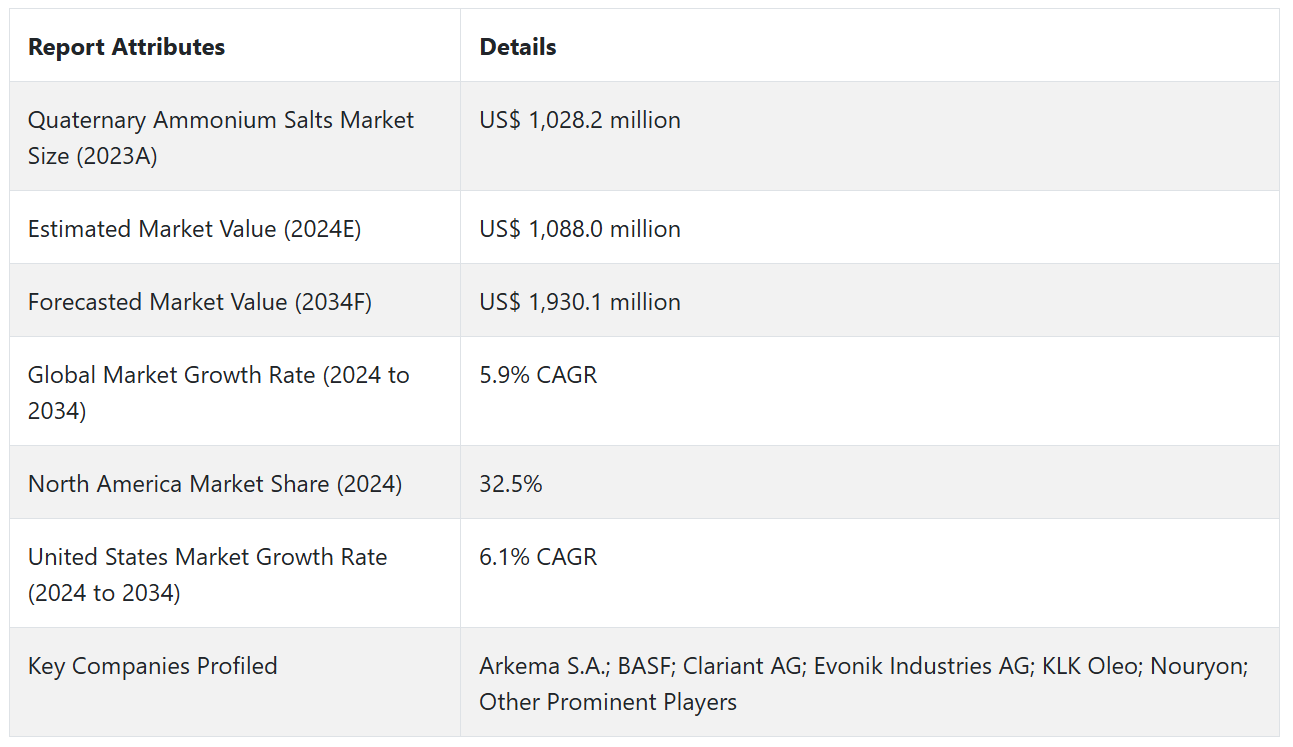This screenshot has width=1293, height=747.
Task: Click the Details column header
Action: click(518, 47)
